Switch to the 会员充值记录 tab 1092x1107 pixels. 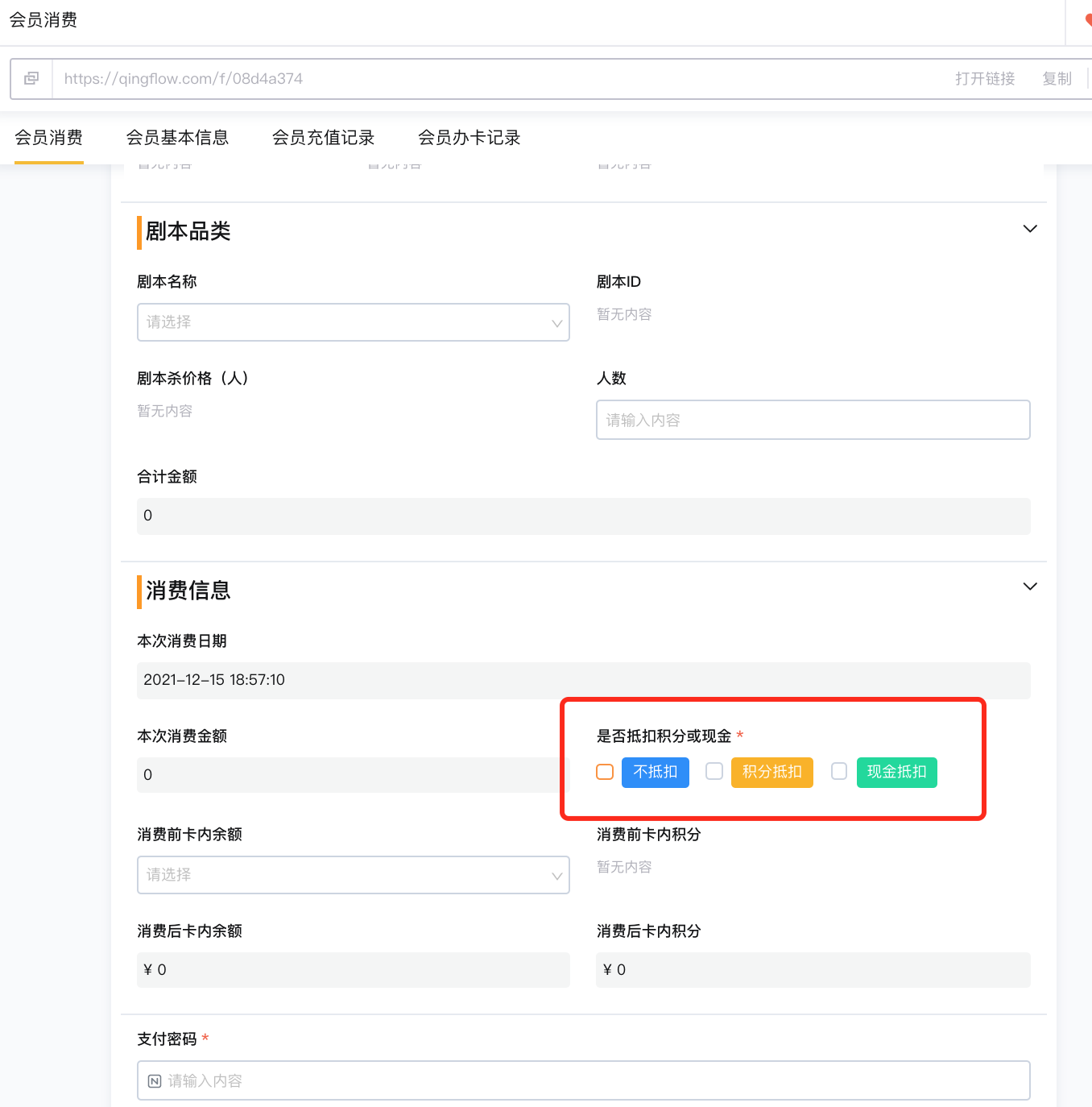click(323, 138)
